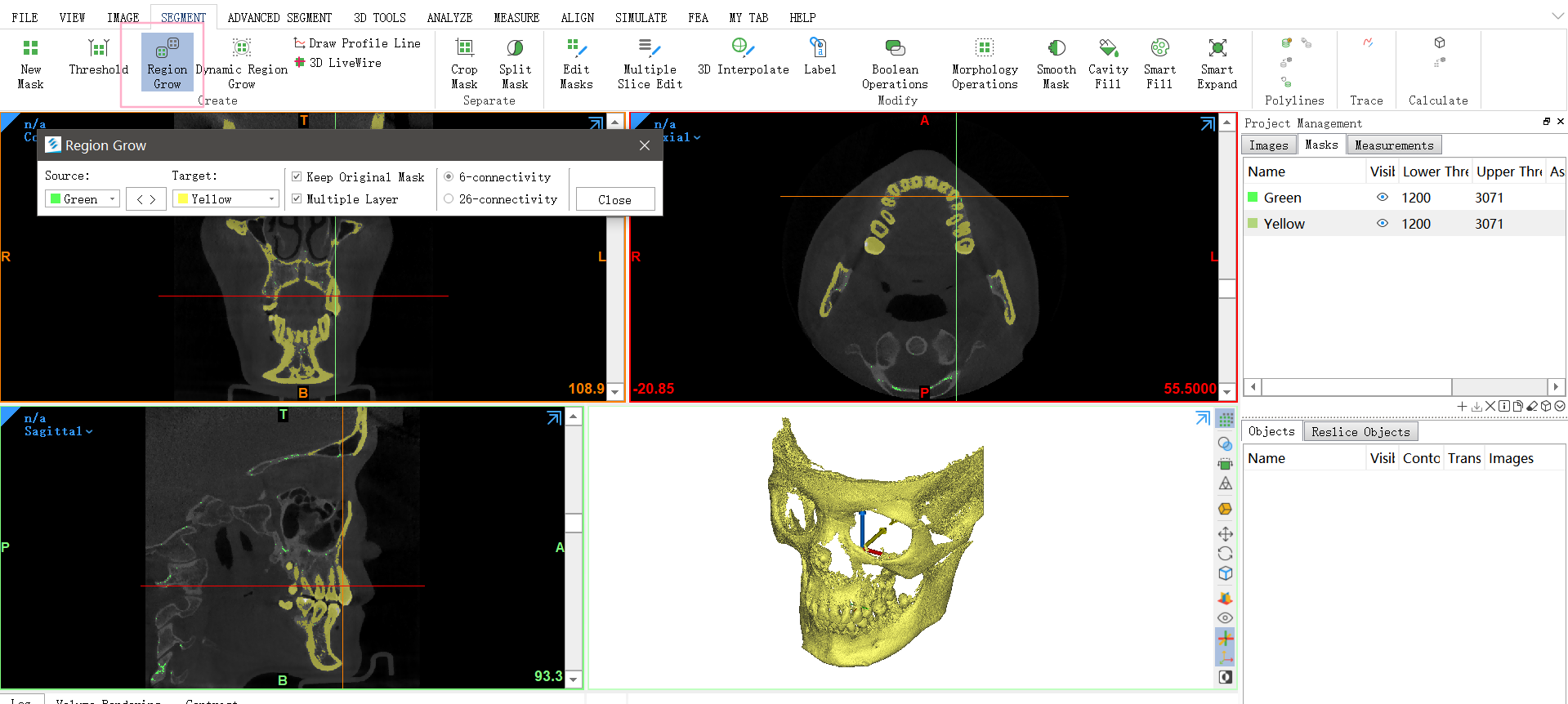This screenshot has width=1568, height=704.
Task: Open Edit Masks tool
Action: click(x=576, y=63)
